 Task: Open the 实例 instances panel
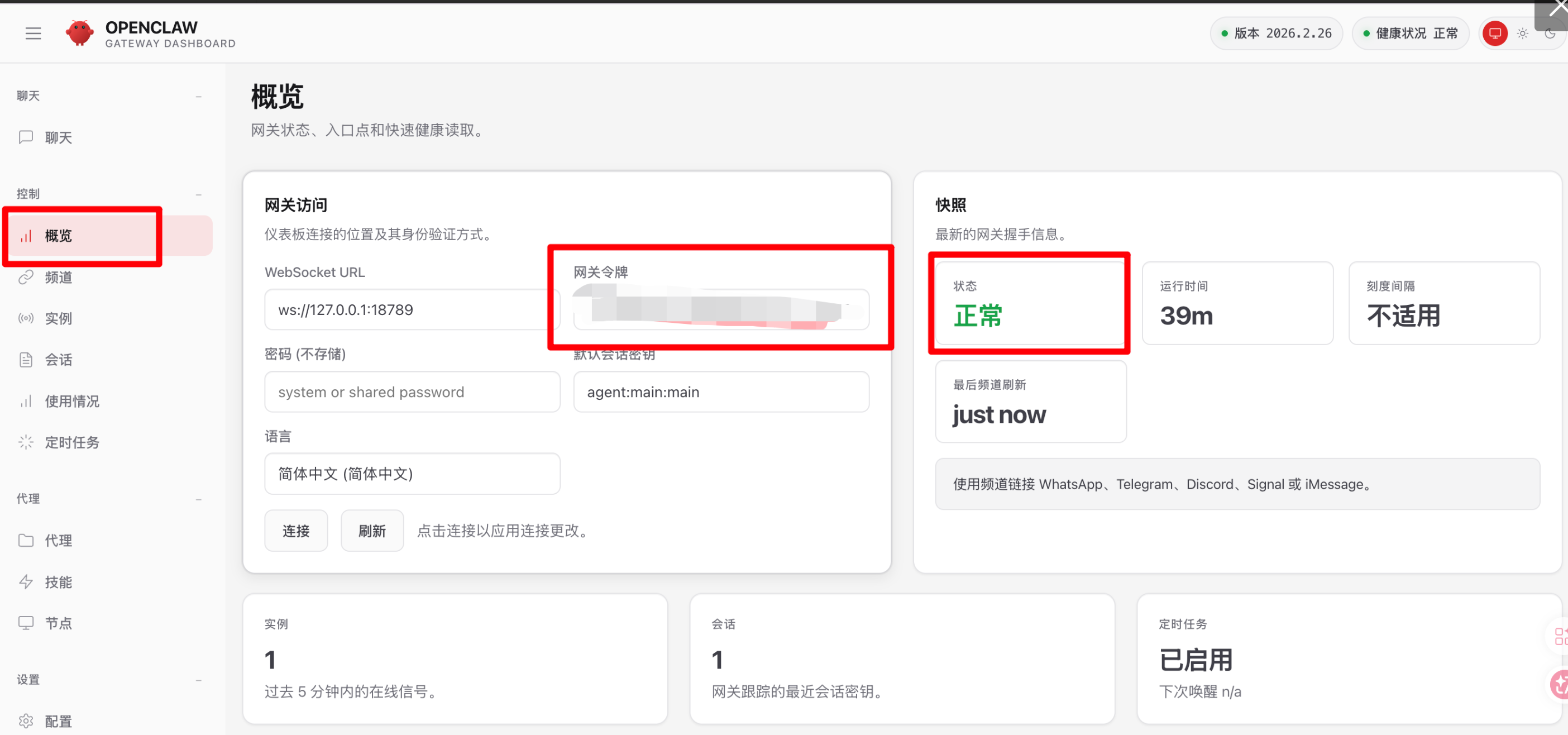58,318
